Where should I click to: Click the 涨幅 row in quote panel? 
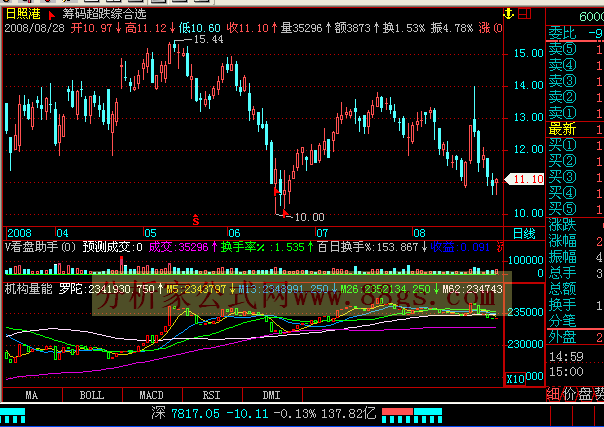coord(576,241)
